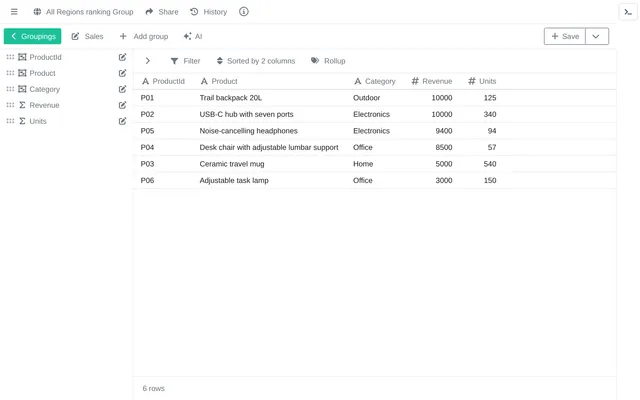Click the Product drag handle
The height and width of the screenshot is (400, 640).
click(x=10, y=73)
